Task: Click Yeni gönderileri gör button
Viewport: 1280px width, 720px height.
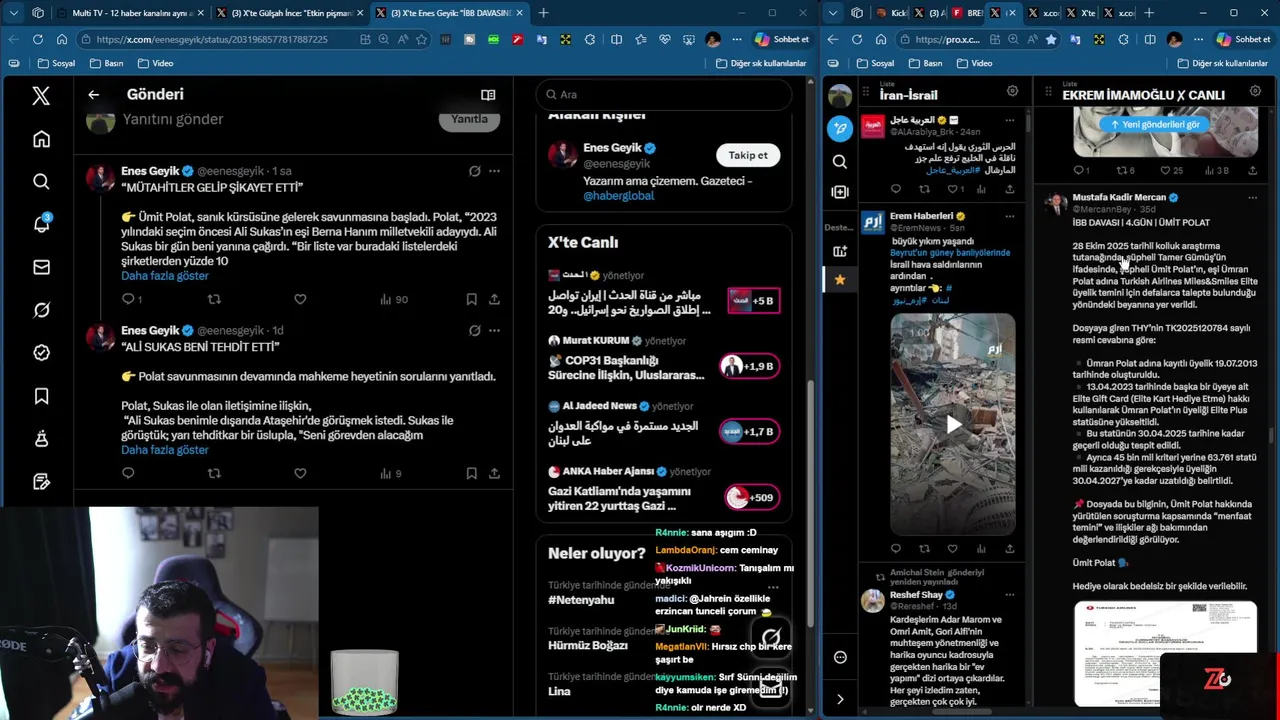Action: click(1154, 124)
